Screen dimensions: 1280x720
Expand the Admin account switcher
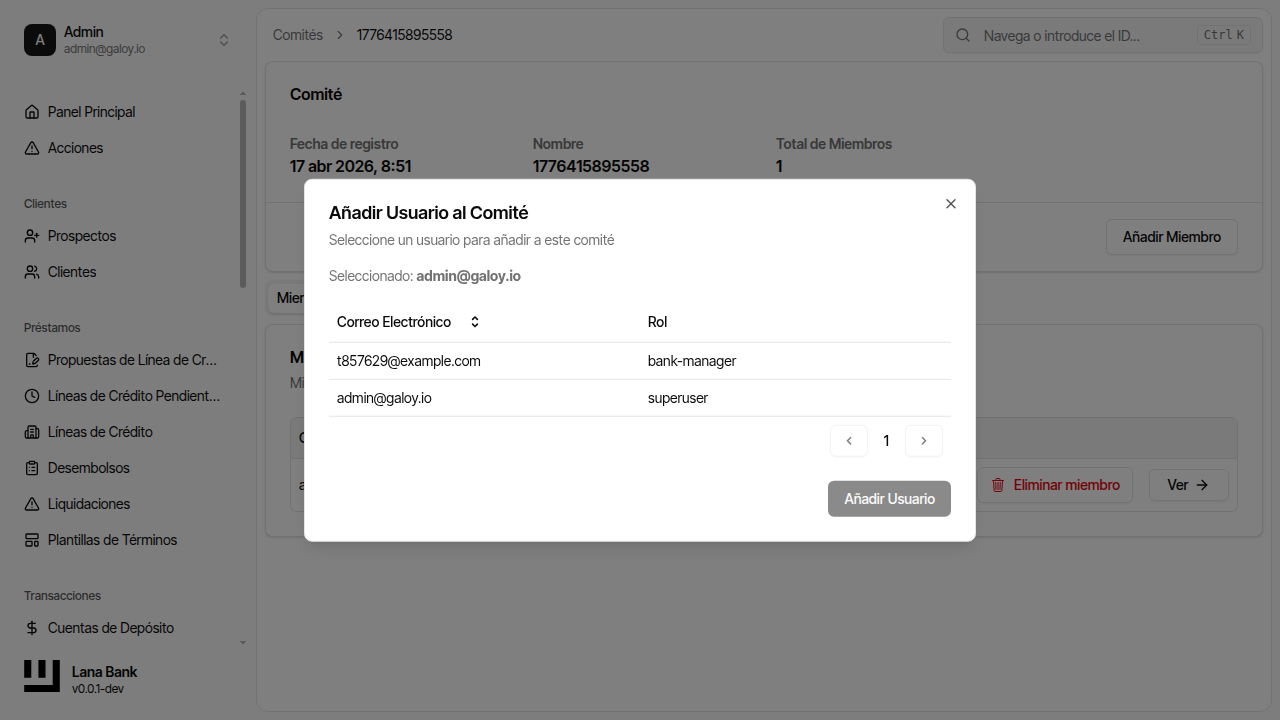click(224, 40)
